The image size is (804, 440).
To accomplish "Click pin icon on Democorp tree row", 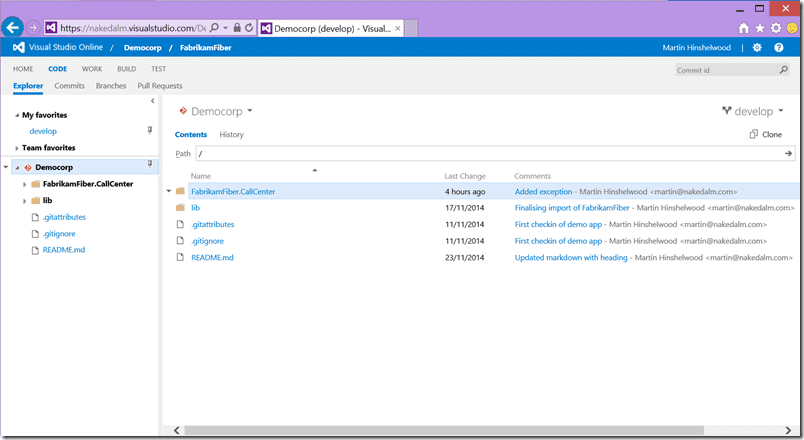I will click(x=150, y=164).
